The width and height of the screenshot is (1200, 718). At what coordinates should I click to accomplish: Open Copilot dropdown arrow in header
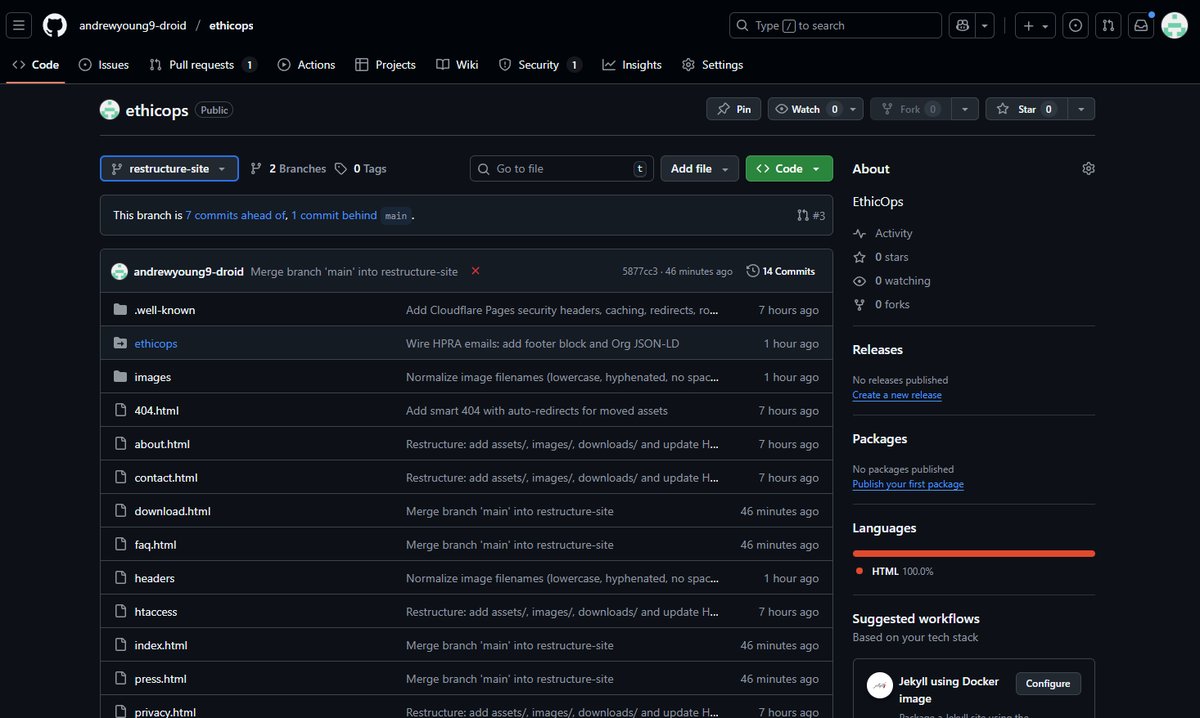pyautogui.click(x=986, y=25)
